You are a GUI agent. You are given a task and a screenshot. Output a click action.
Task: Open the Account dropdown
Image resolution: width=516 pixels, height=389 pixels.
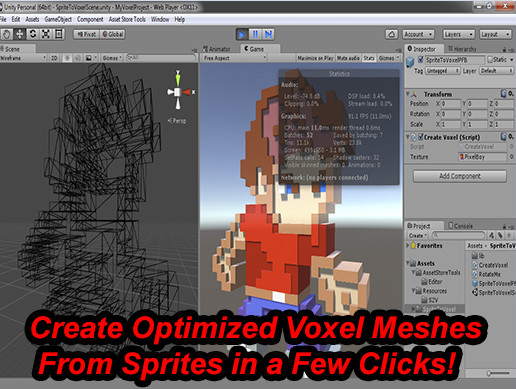418,34
